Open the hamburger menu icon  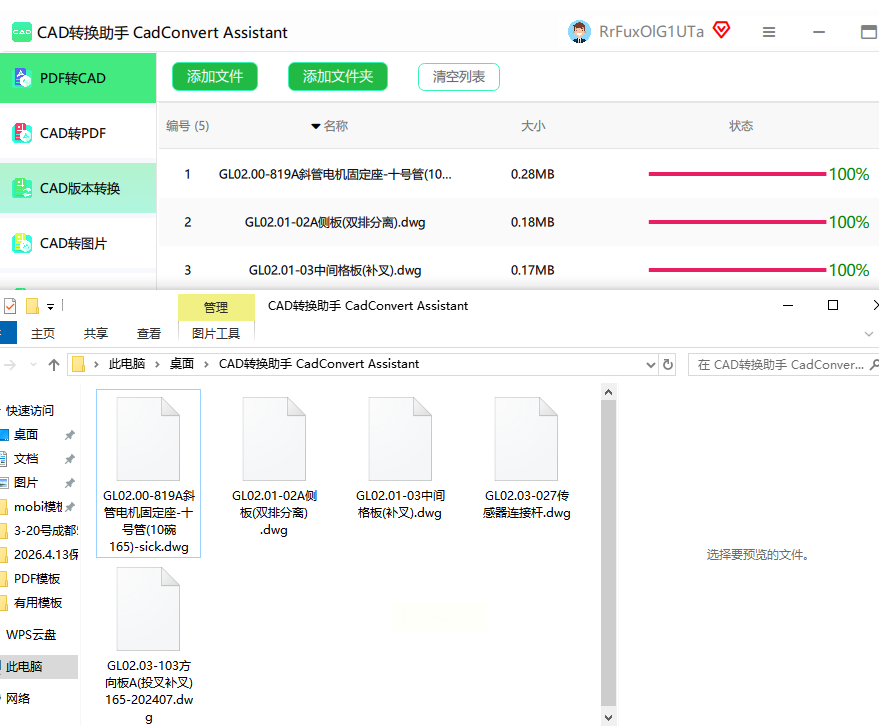[x=769, y=33]
